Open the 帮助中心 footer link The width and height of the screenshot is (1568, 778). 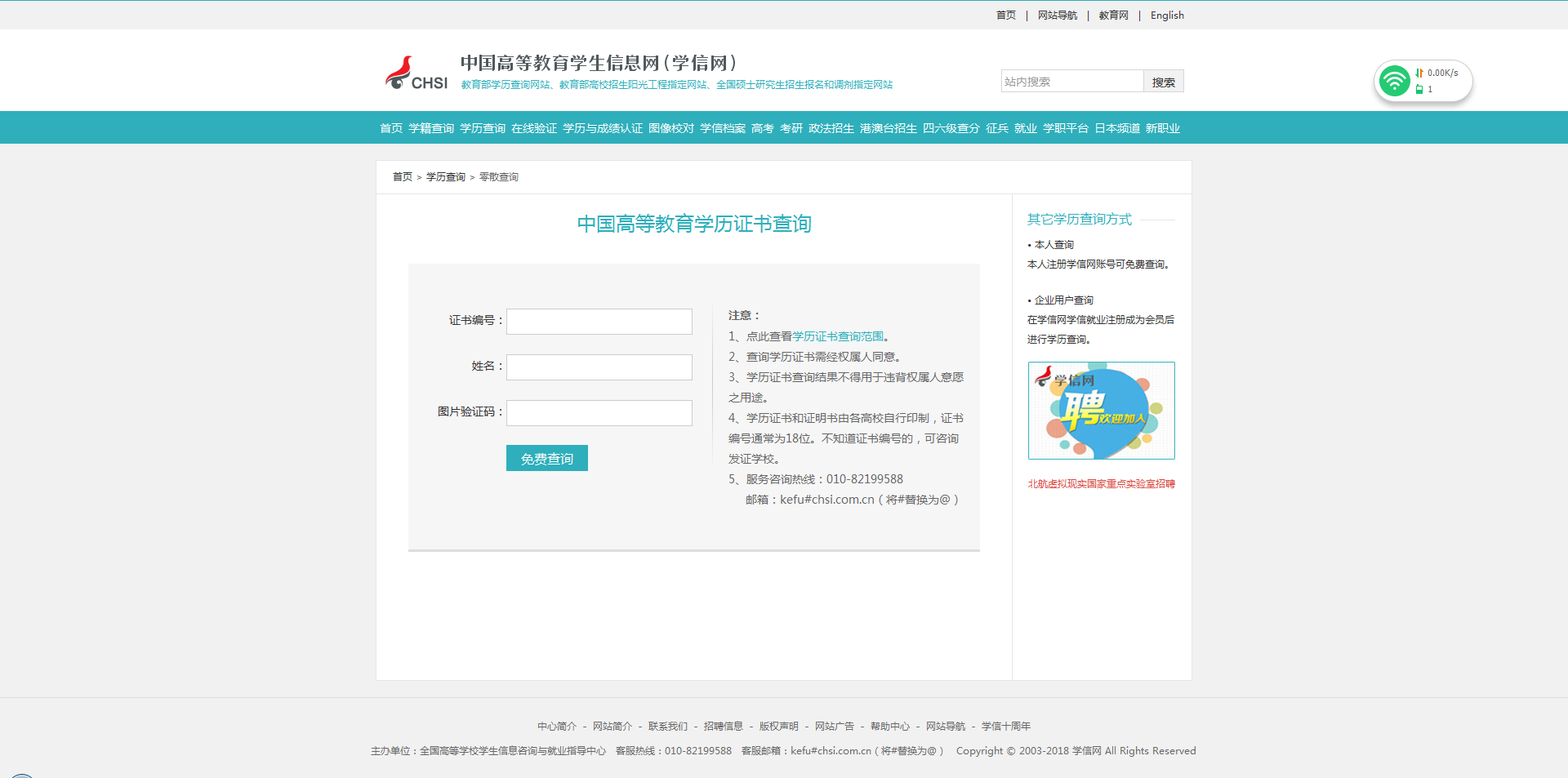(x=889, y=727)
